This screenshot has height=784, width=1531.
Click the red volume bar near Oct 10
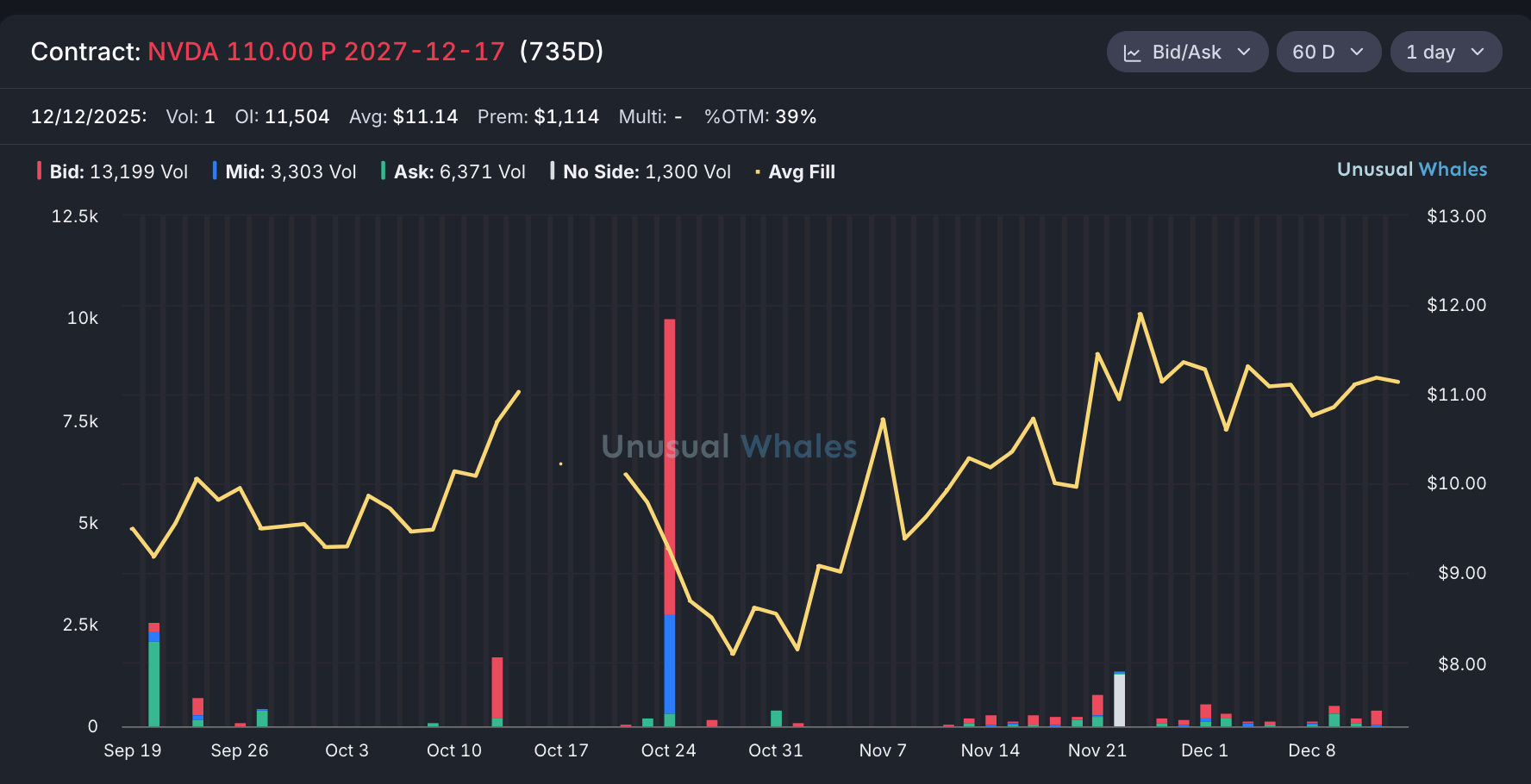tap(497, 687)
